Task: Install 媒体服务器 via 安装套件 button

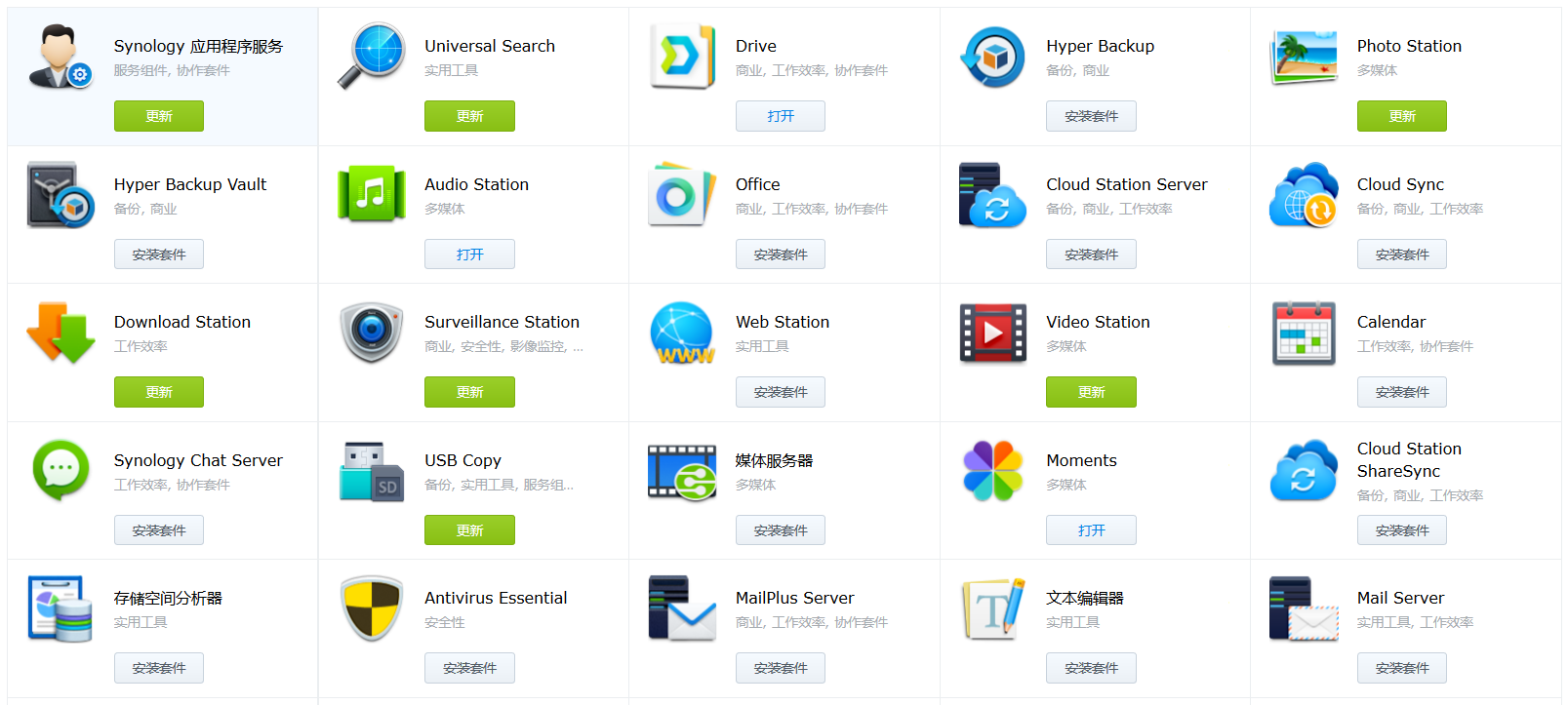Action: coord(781,530)
